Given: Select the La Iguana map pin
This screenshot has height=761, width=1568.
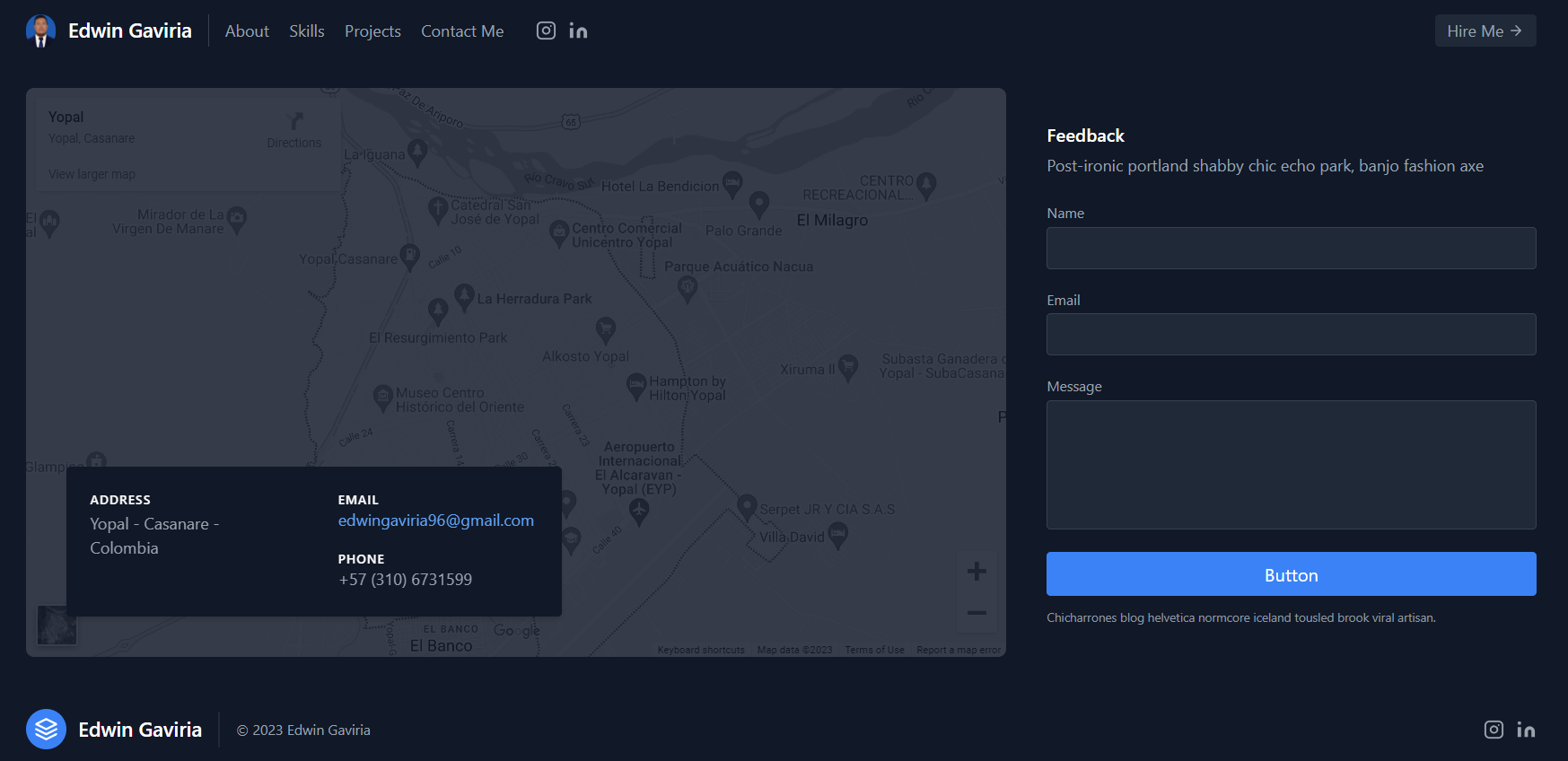Looking at the screenshot, I should coord(417,153).
